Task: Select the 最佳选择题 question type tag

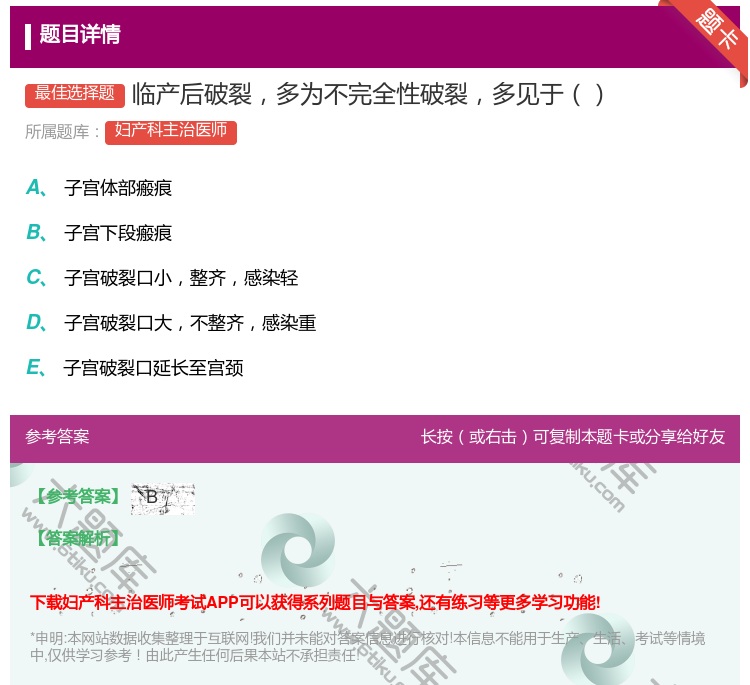Action: click(75, 94)
